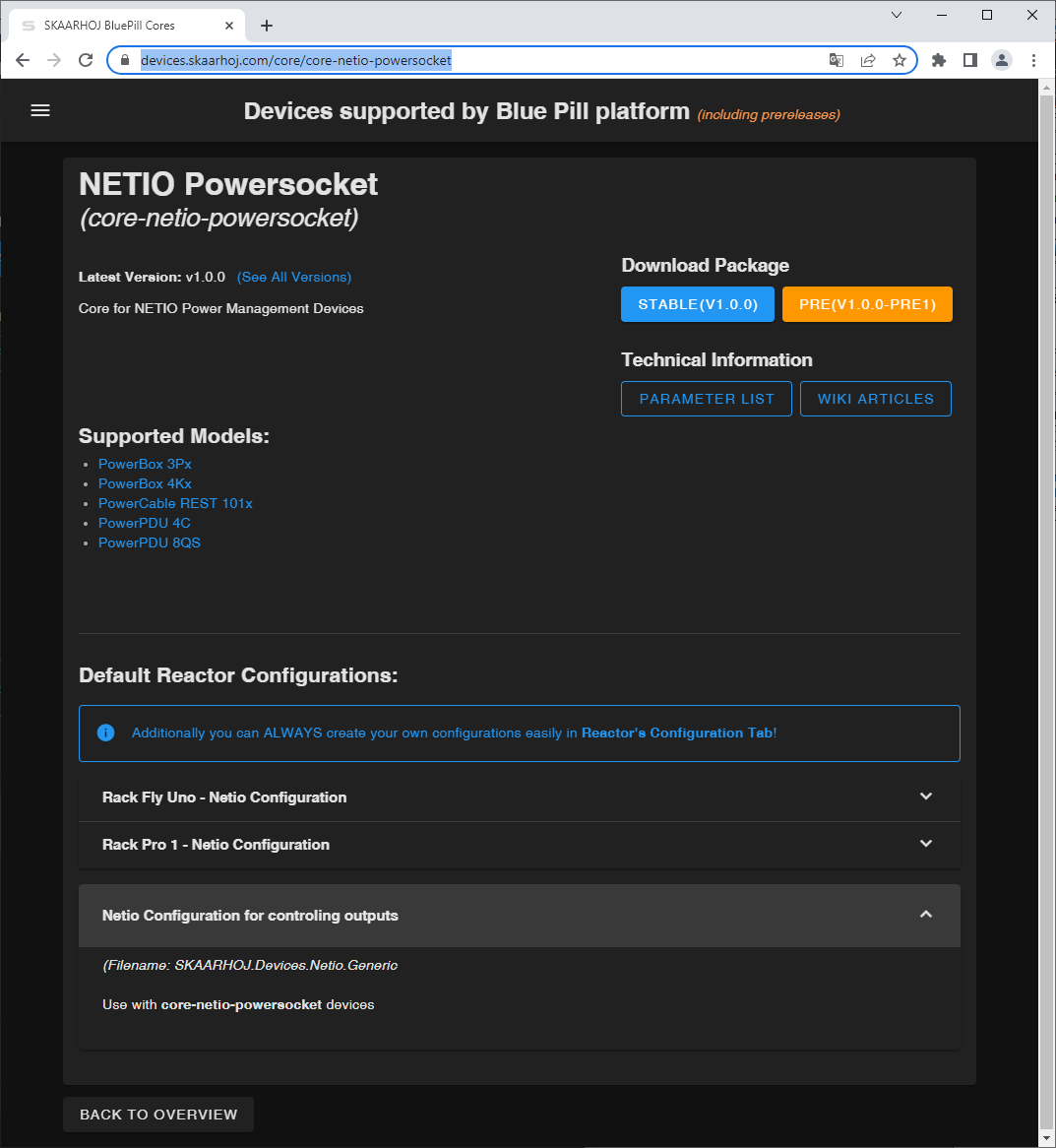Click the page scrollbar down arrow
Image resolution: width=1056 pixels, height=1148 pixels.
[1046, 1139]
